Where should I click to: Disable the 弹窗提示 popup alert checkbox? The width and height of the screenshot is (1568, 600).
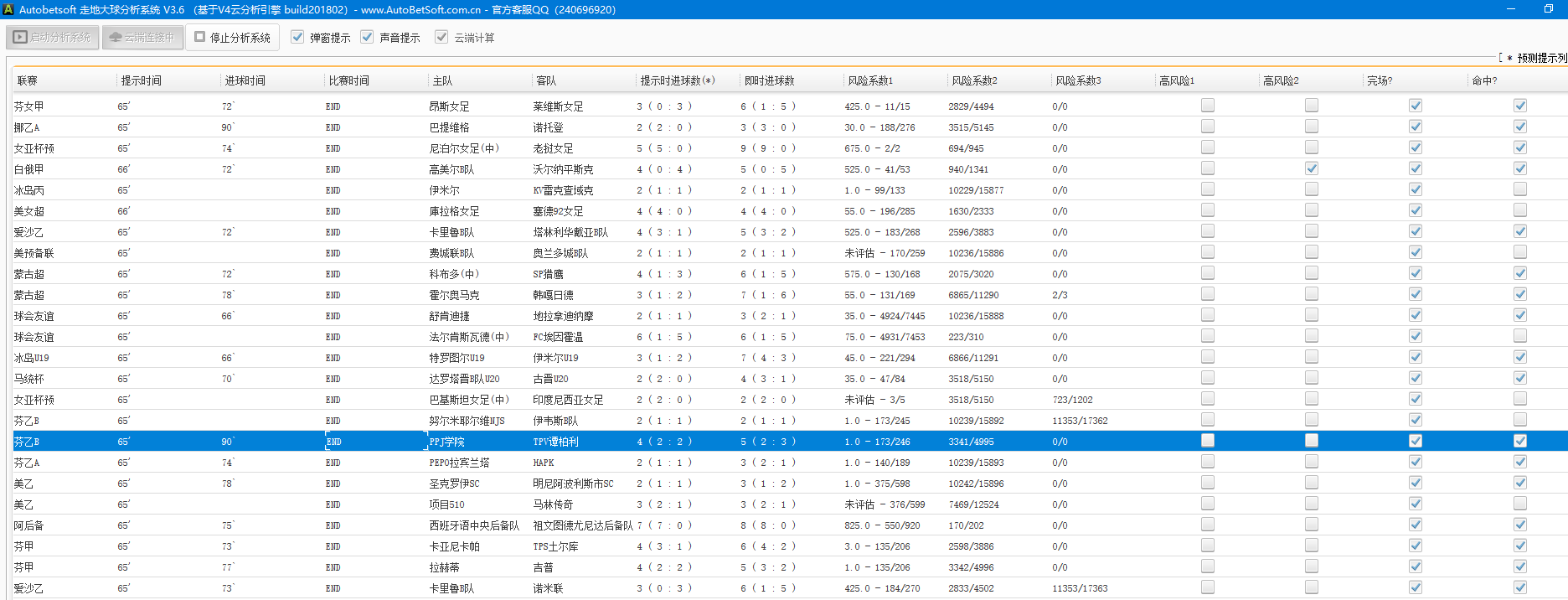pyautogui.click(x=297, y=37)
